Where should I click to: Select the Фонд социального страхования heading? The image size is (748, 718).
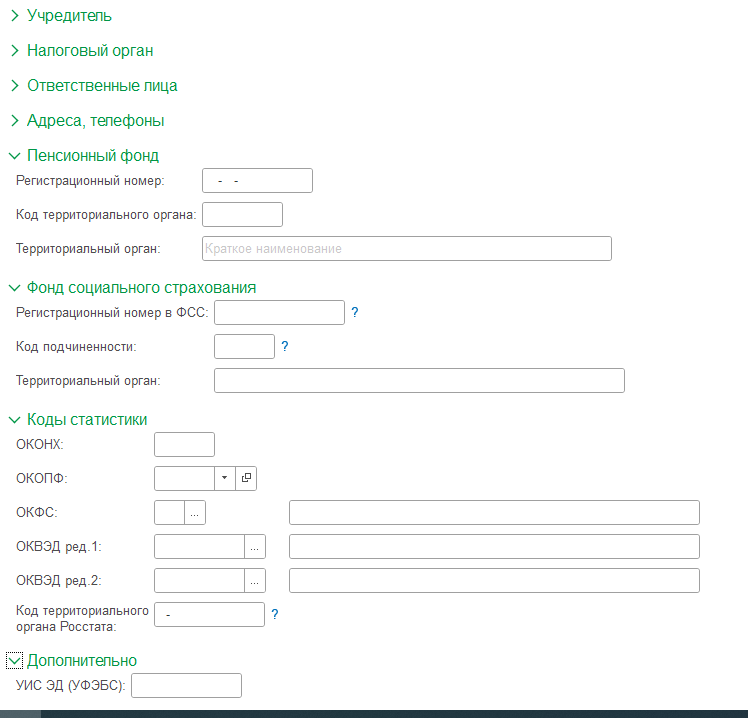[142, 288]
